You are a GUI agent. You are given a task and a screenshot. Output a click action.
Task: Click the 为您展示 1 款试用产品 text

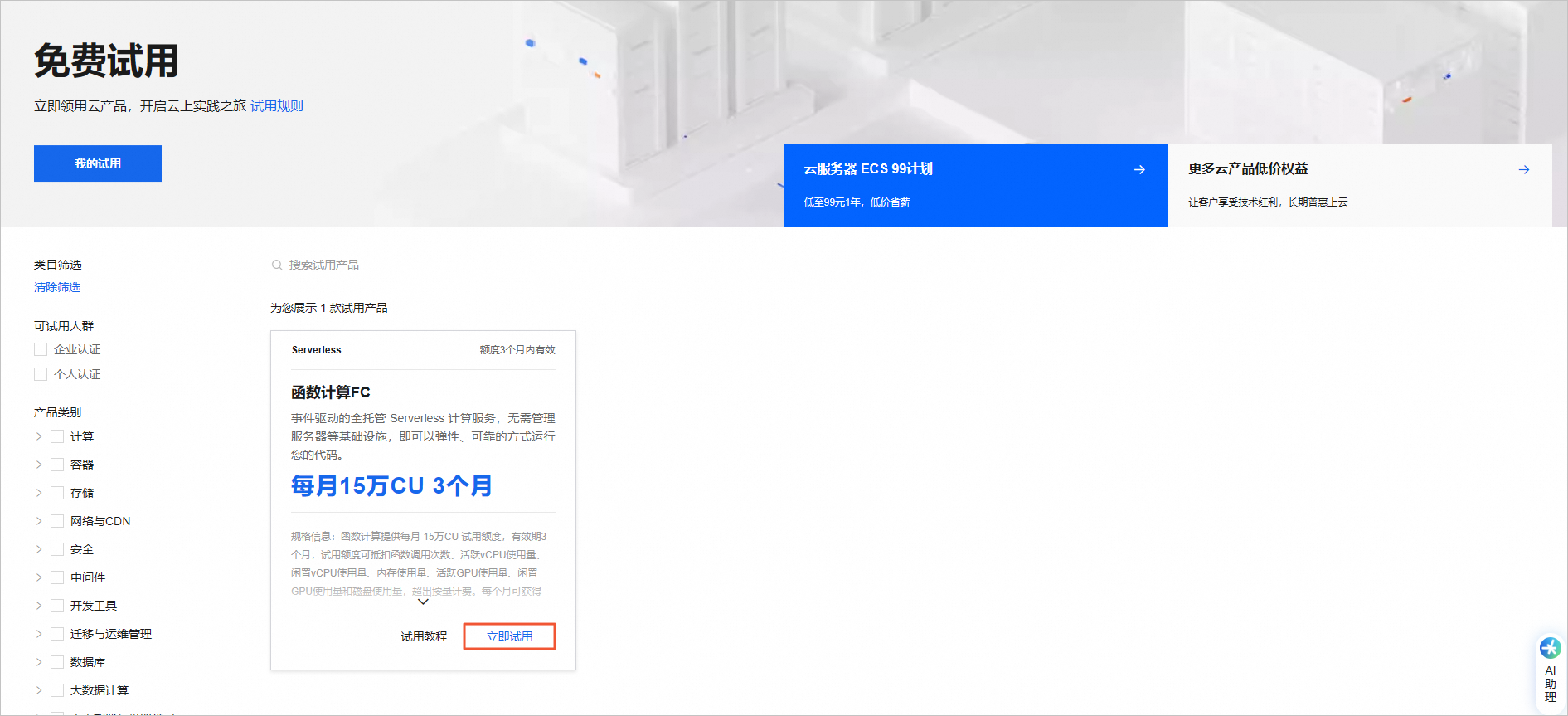pyautogui.click(x=328, y=308)
